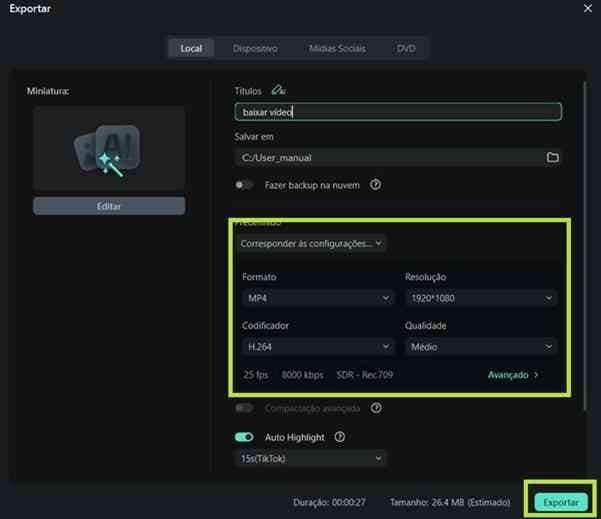Click the Salvar em label
This screenshot has height=519, width=601.
(x=254, y=136)
